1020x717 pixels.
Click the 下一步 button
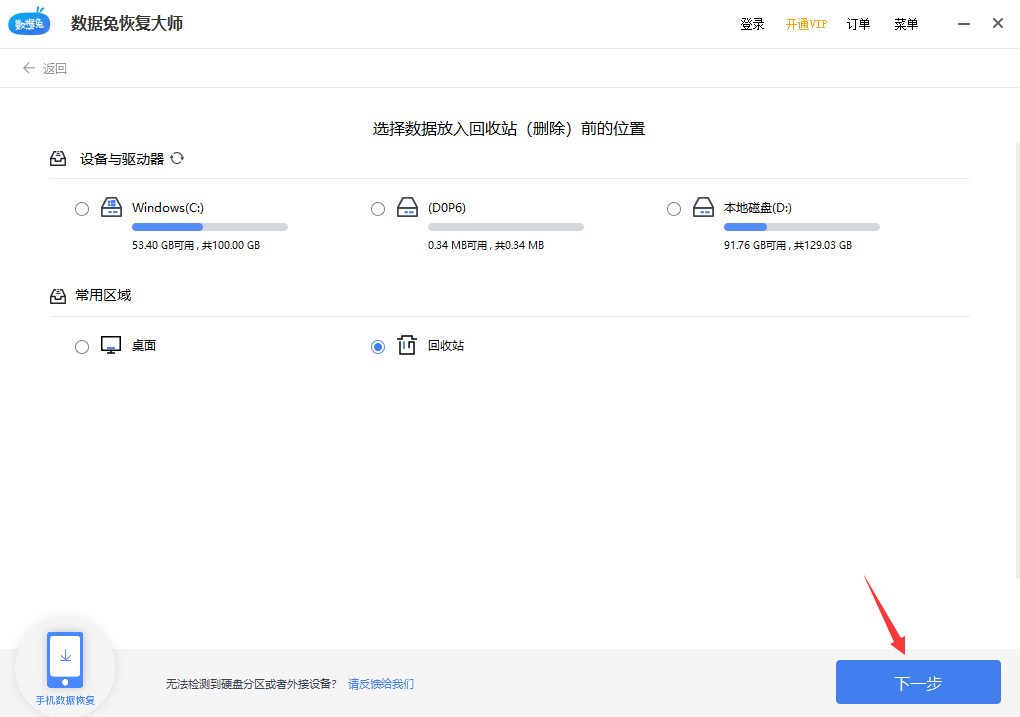tap(917, 681)
